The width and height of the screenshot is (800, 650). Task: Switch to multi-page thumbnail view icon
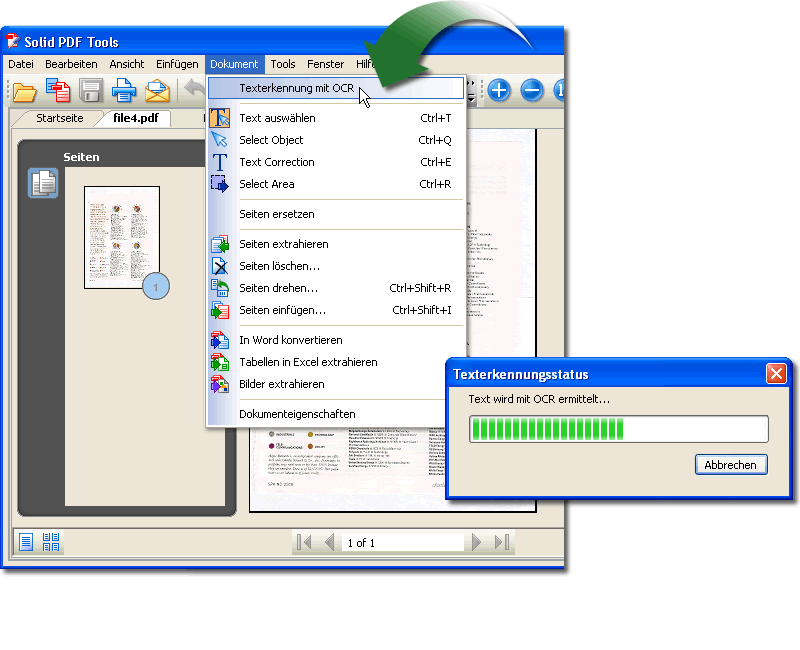click(x=51, y=542)
